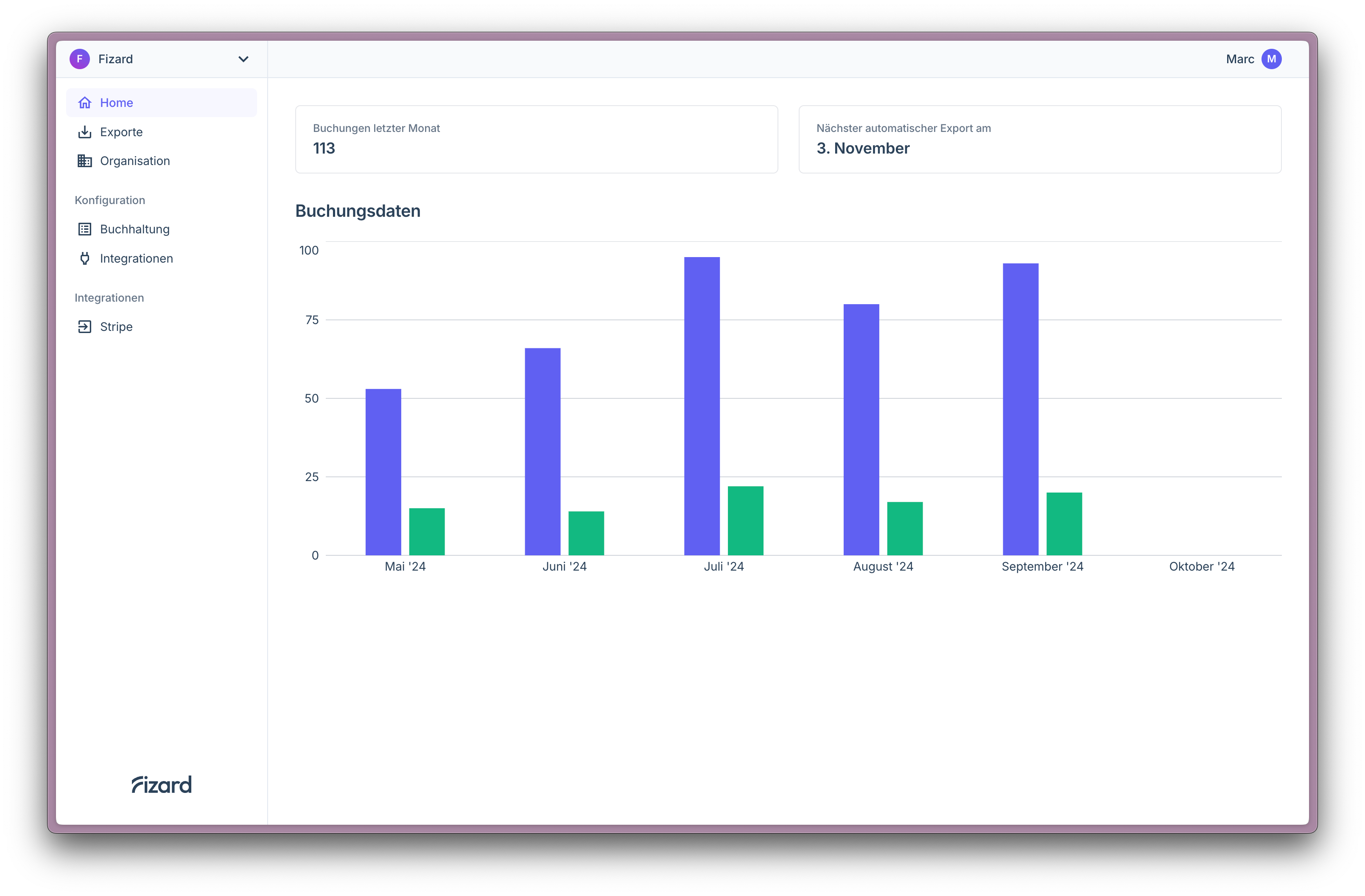Expand the Fizard organisation chevron
Screen dimensions: 1365x896
point(243,59)
